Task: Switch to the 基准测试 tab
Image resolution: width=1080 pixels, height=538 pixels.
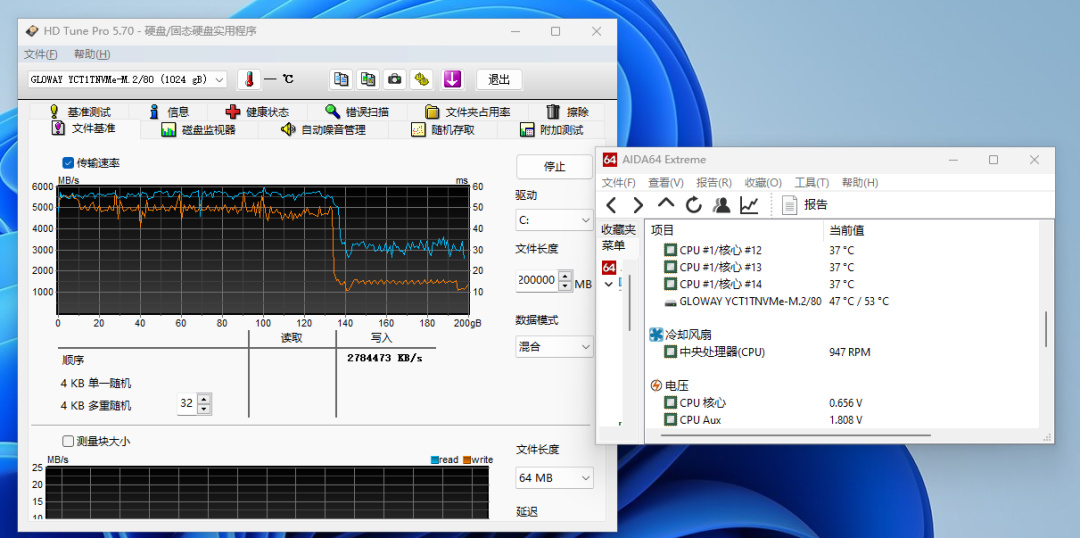Action: 80,112
